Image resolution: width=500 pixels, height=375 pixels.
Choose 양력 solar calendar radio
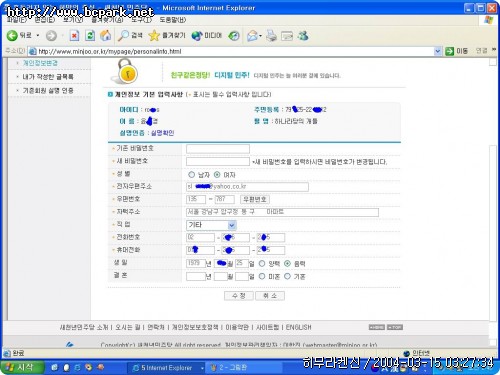[x=262, y=263]
